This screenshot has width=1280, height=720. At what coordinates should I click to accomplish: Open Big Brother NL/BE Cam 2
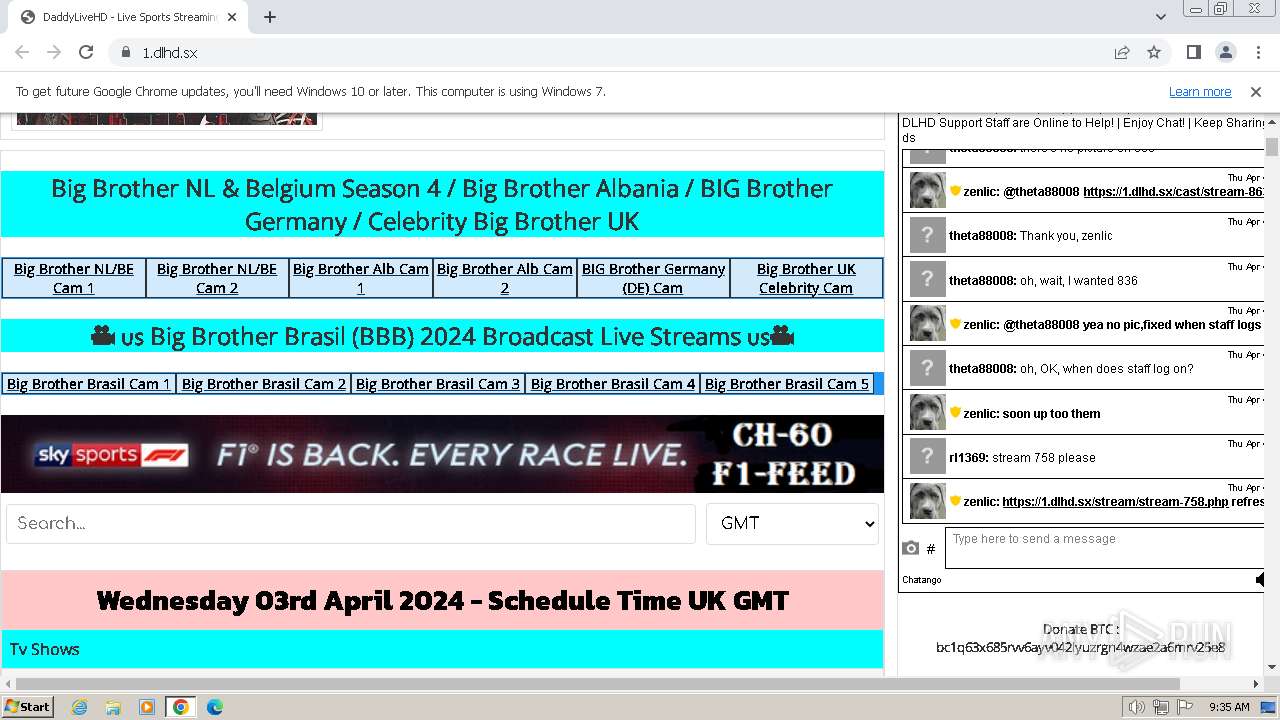coord(217,278)
